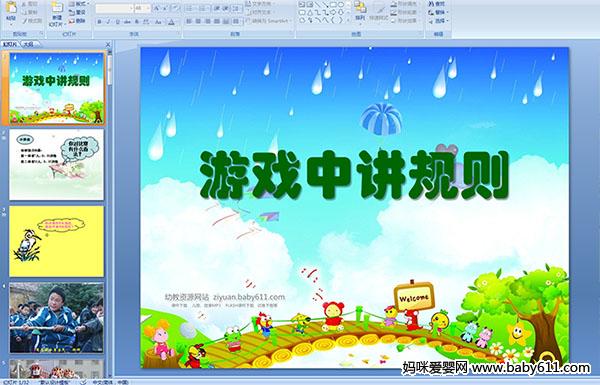Click the increase font size icon
The image size is (600, 385).
click(x=158, y=8)
